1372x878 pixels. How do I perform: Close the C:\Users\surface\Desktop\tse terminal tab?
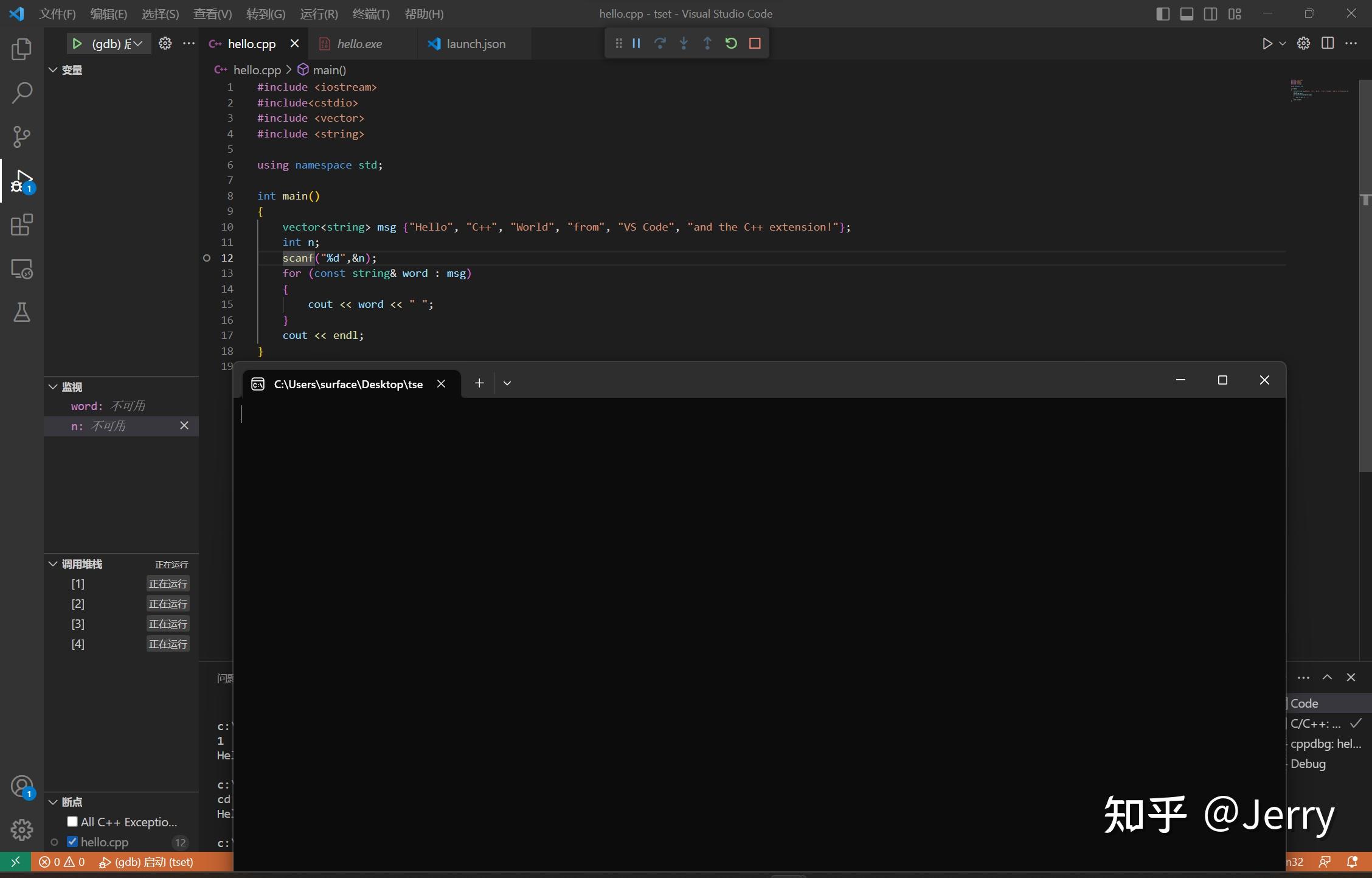pos(442,384)
